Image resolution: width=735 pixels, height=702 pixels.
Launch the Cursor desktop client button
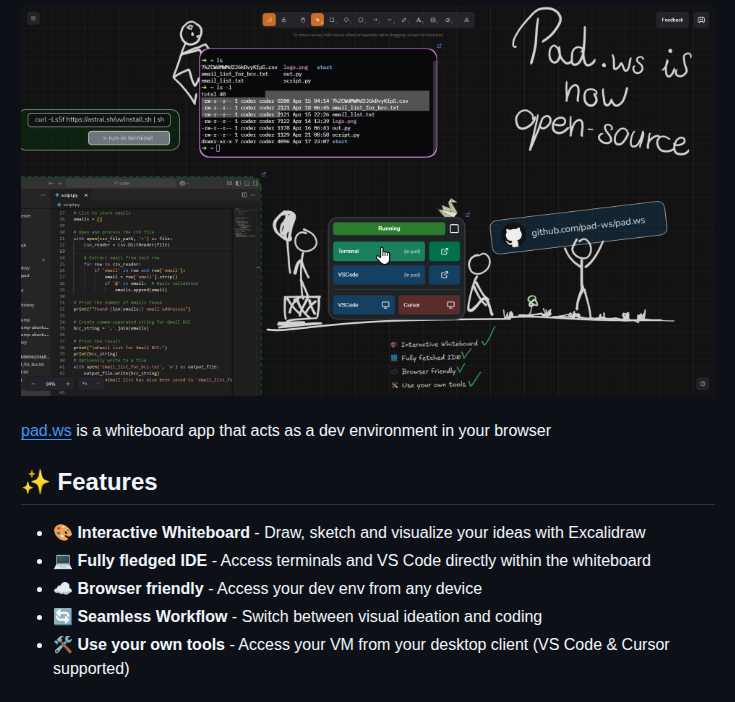[x=429, y=305]
